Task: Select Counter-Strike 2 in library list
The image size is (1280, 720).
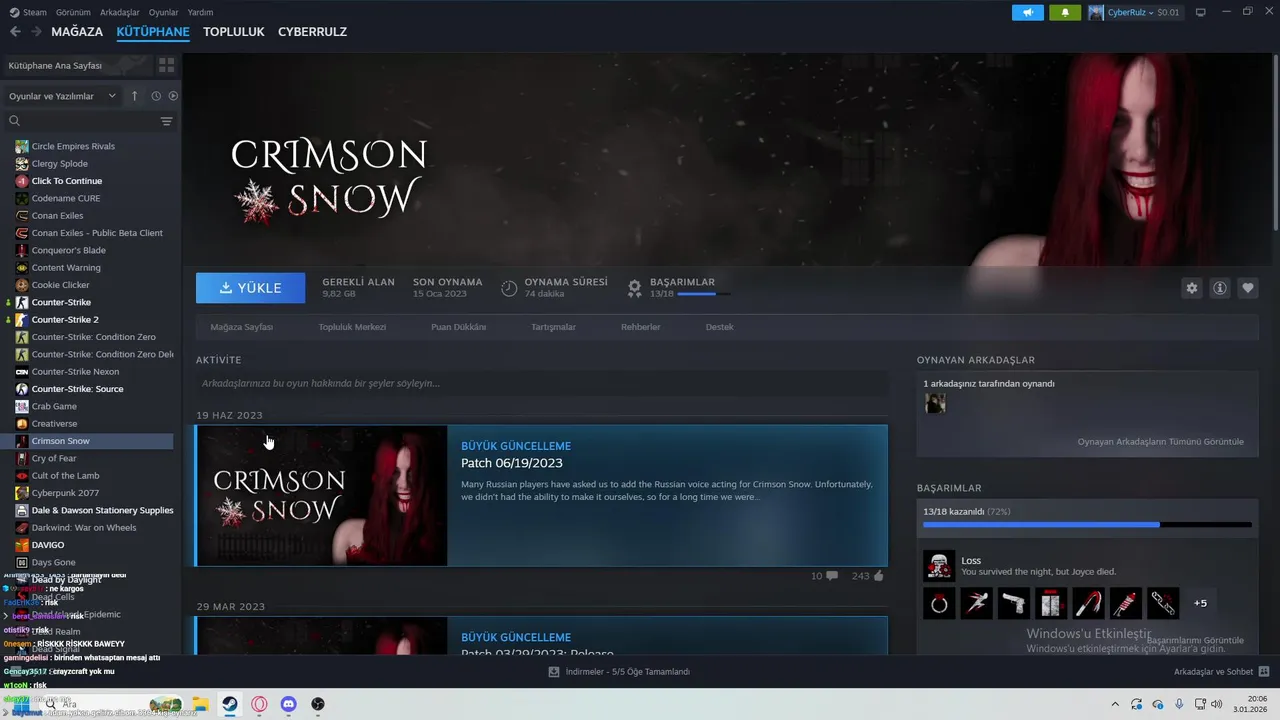Action: point(65,320)
